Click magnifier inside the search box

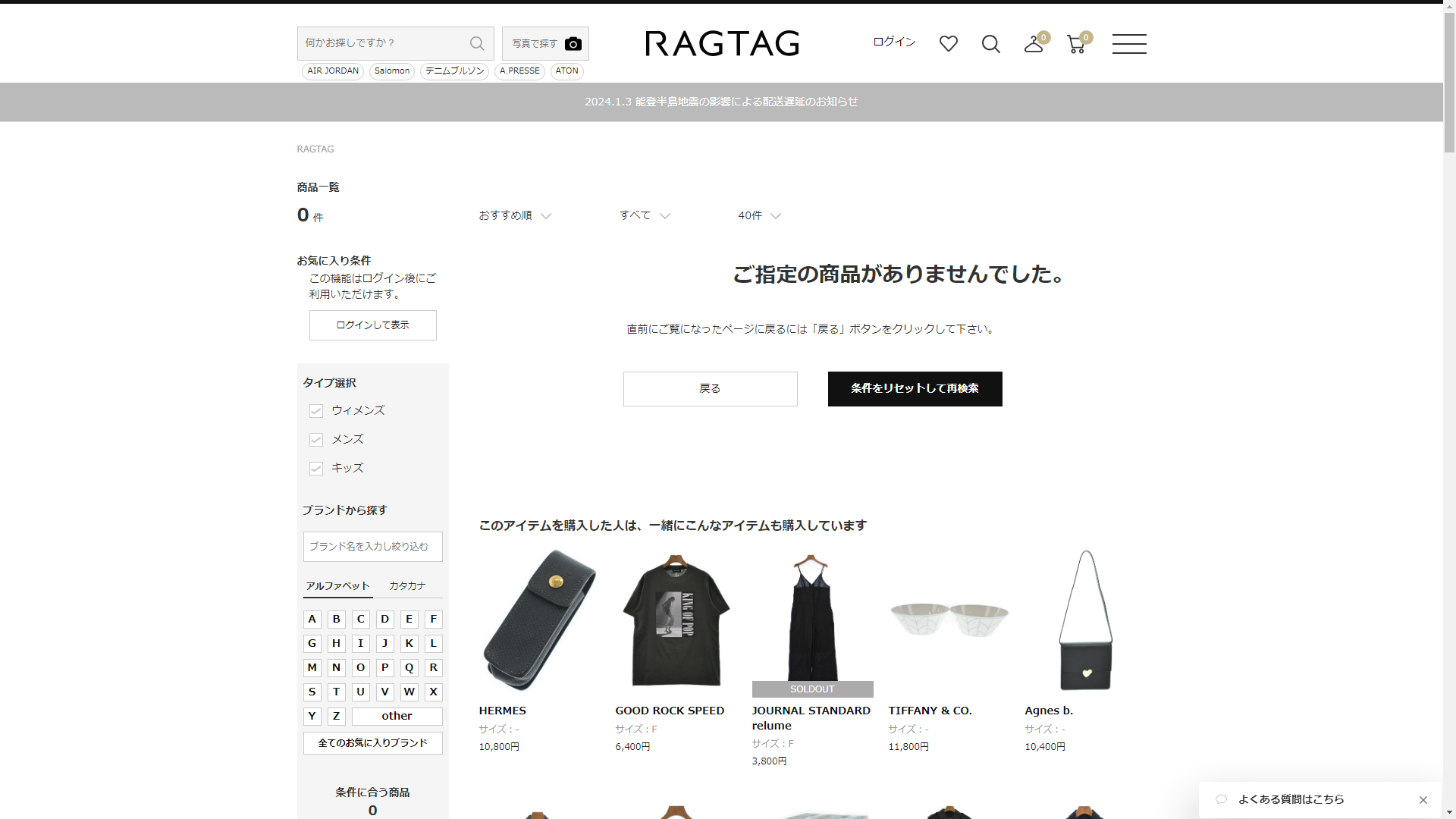477,43
